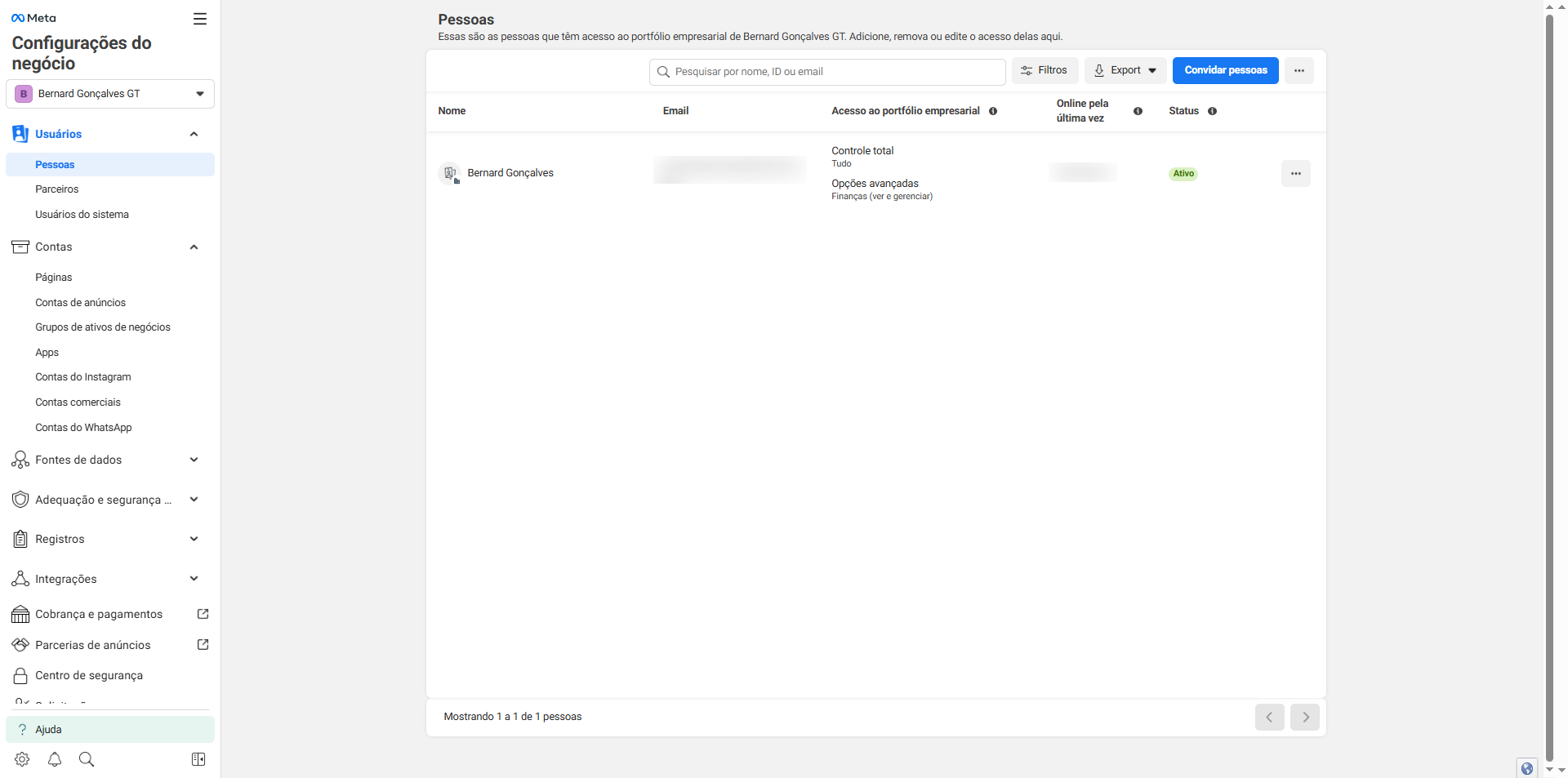The height and width of the screenshot is (778, 1568).
Task: Select the Bernard Gonçalves name in the table
Action: 510,173
